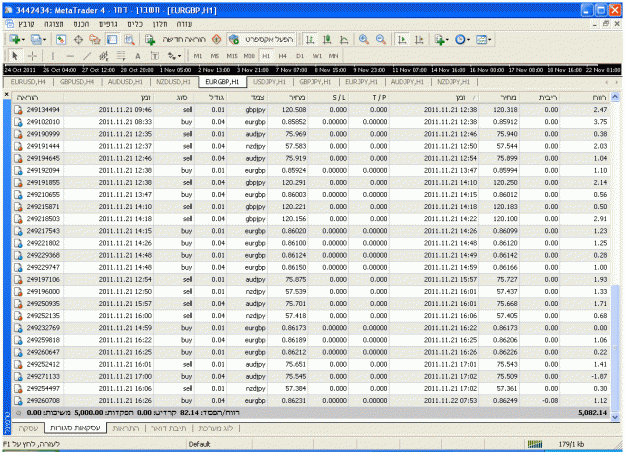Open the Strategy Tester icon
This screenshot has width=625, height=452.
click(x=129, y=39)
